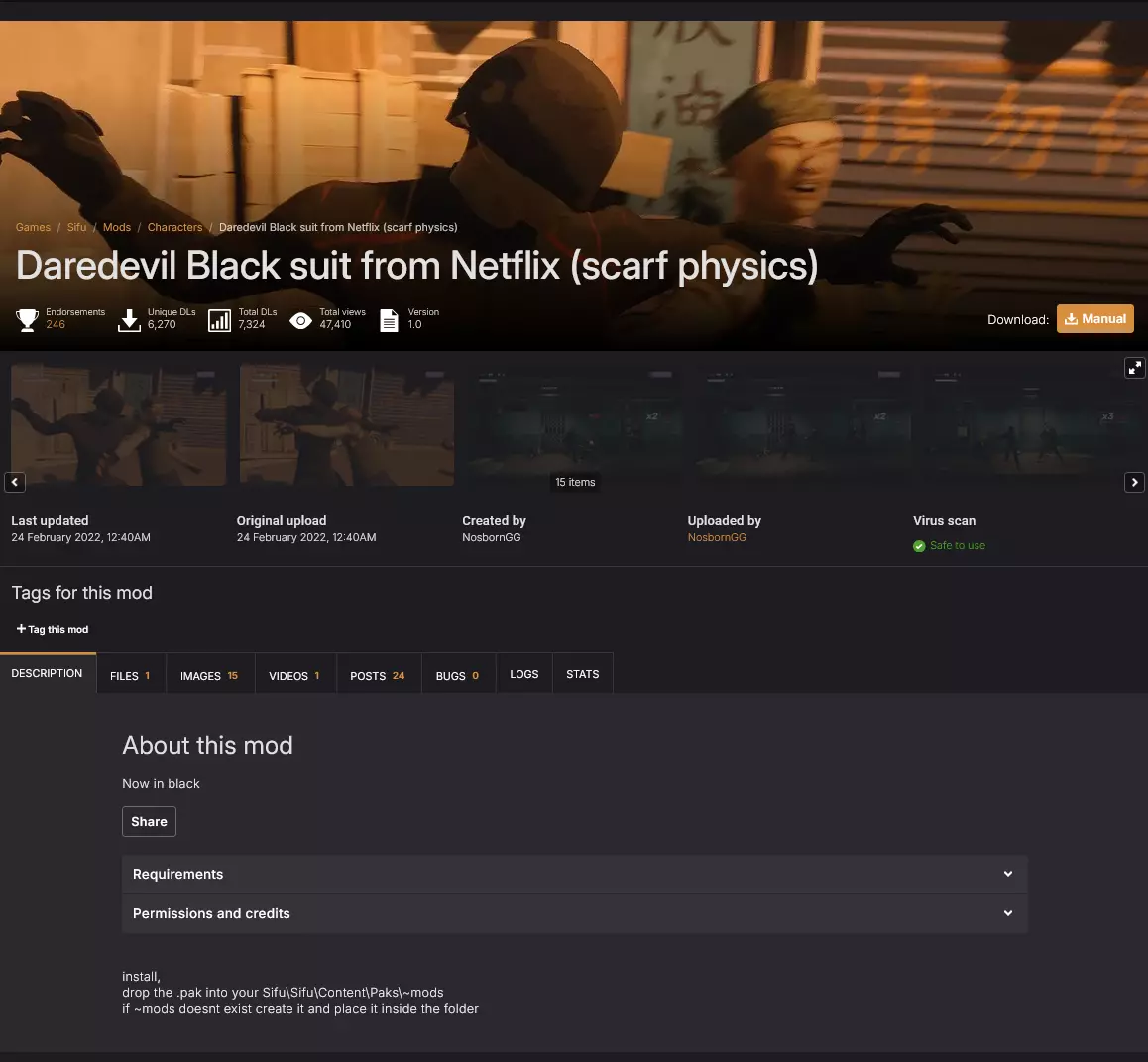1148x1062 pixels.
Task: Click the mod title heading
Action: pos(417,265)
